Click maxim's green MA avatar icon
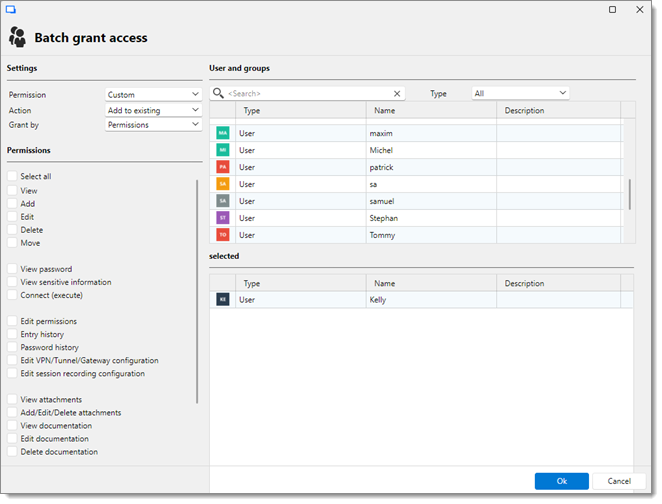The image size is (662, 504). pos(222,133)
